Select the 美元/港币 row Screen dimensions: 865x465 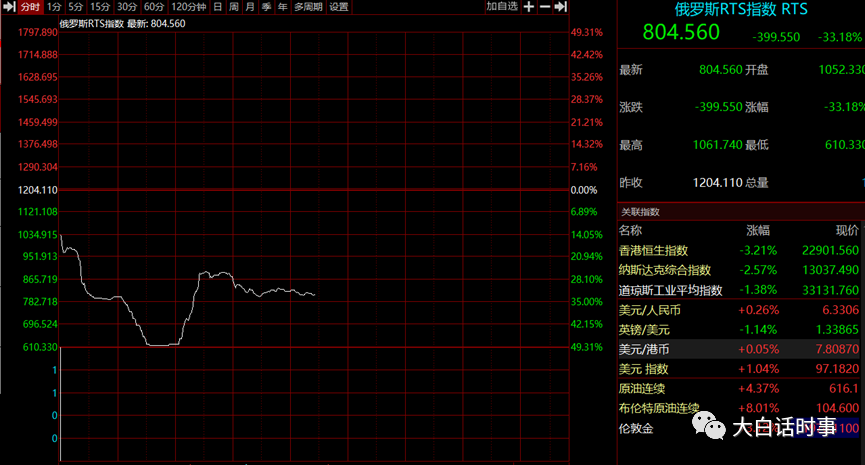[x=739, y=349]
